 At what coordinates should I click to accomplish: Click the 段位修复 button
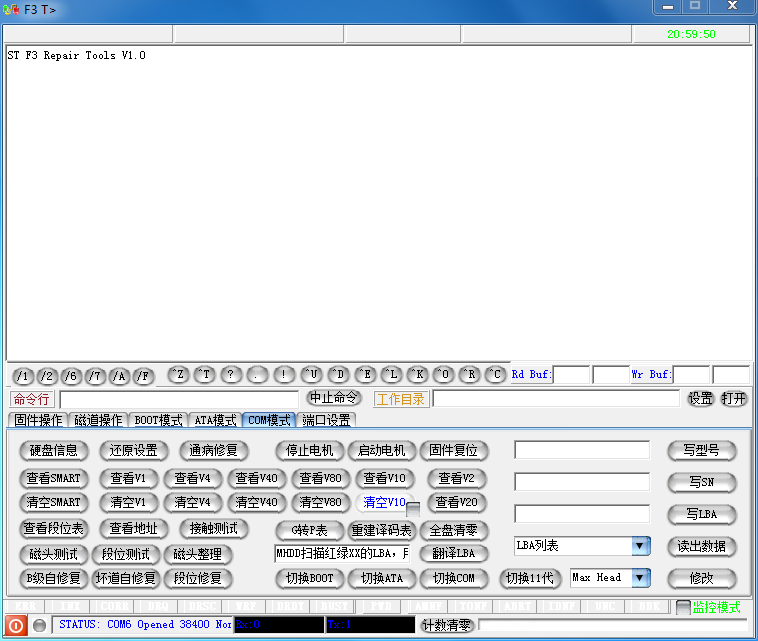(198, 579)
